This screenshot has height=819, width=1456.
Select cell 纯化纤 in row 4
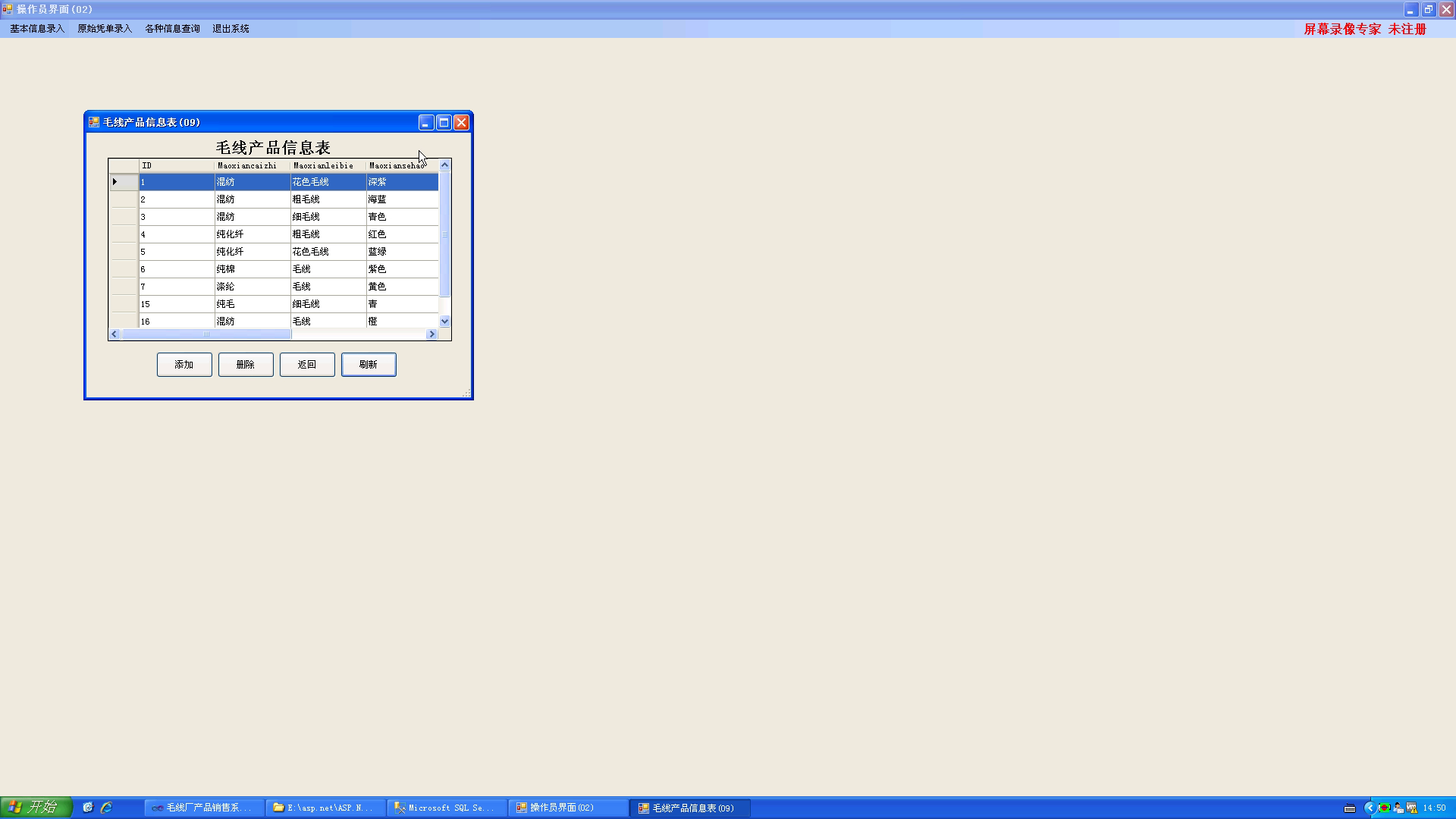pyautogui.click(x=253, y=234)
